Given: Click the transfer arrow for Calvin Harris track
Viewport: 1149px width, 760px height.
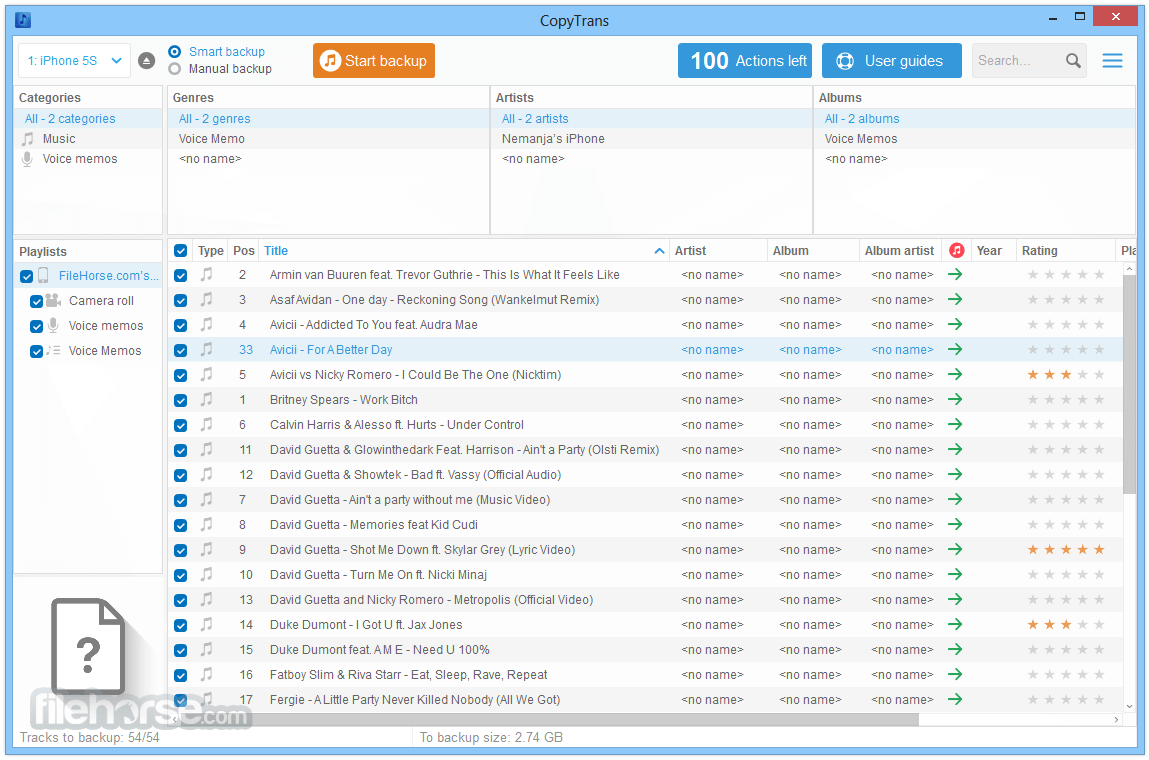Looking at the screenshot, I should (x=955, y=424).
